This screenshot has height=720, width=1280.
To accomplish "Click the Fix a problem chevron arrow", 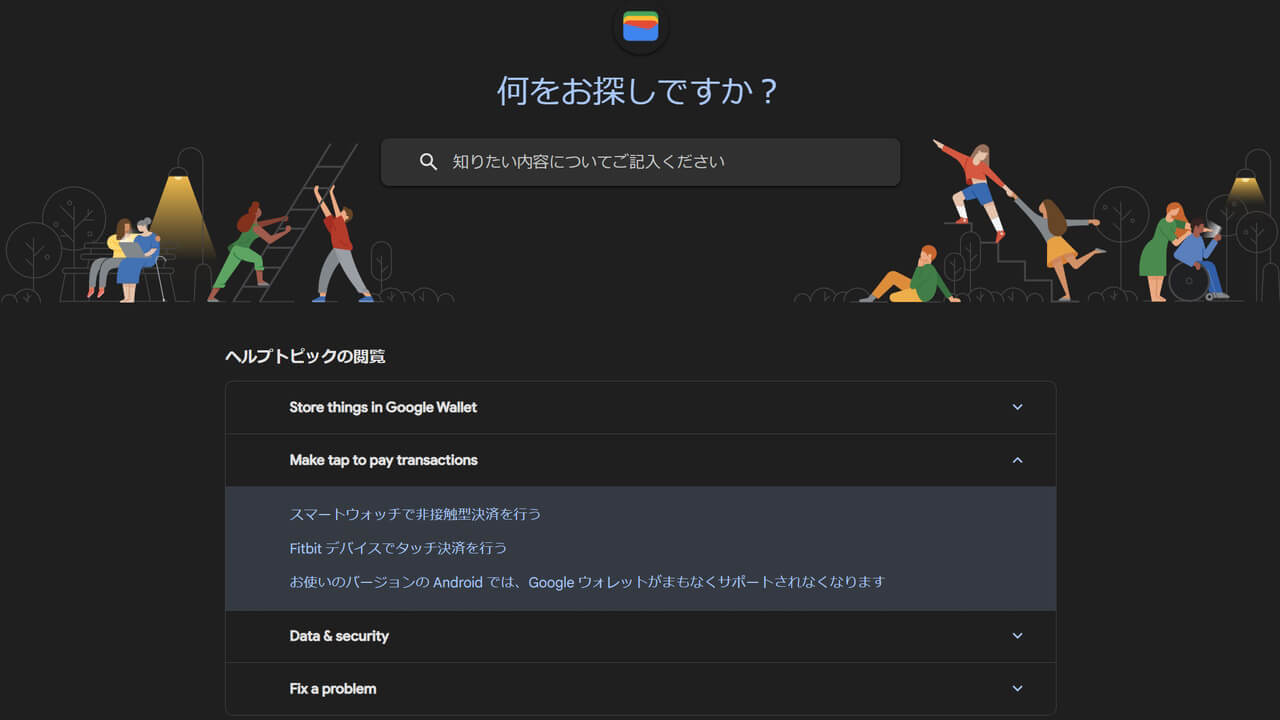I will coord(1017,688).
